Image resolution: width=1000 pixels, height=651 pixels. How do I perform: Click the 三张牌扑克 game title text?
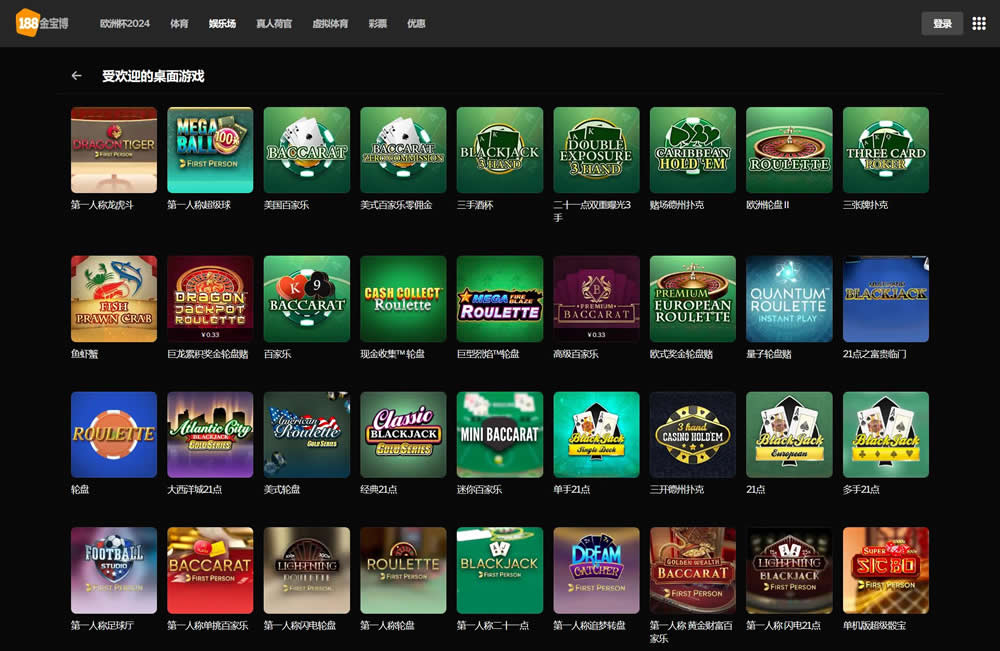(x=865, y=205)
